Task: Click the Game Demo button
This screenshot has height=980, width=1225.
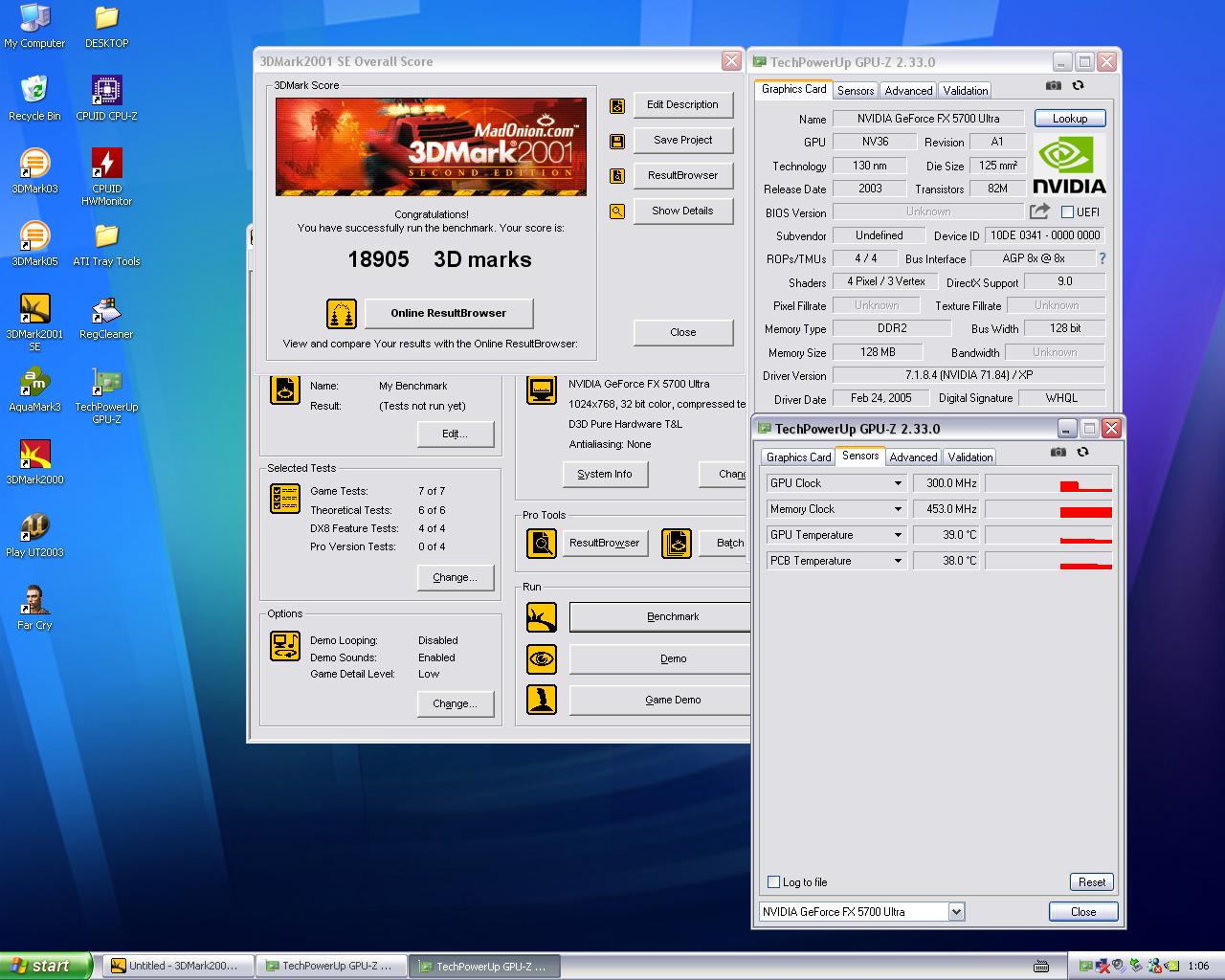Action: click(x=659, y=701)
